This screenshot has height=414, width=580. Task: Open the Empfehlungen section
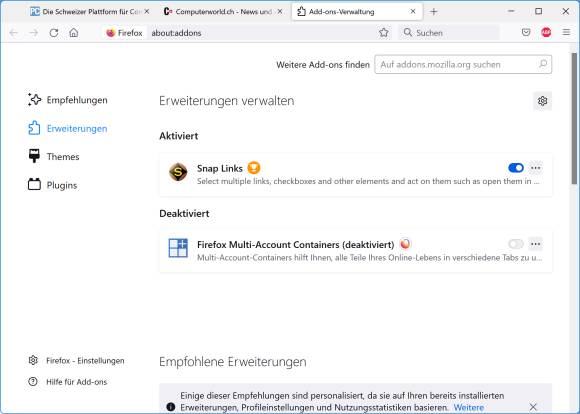[68, 100]
